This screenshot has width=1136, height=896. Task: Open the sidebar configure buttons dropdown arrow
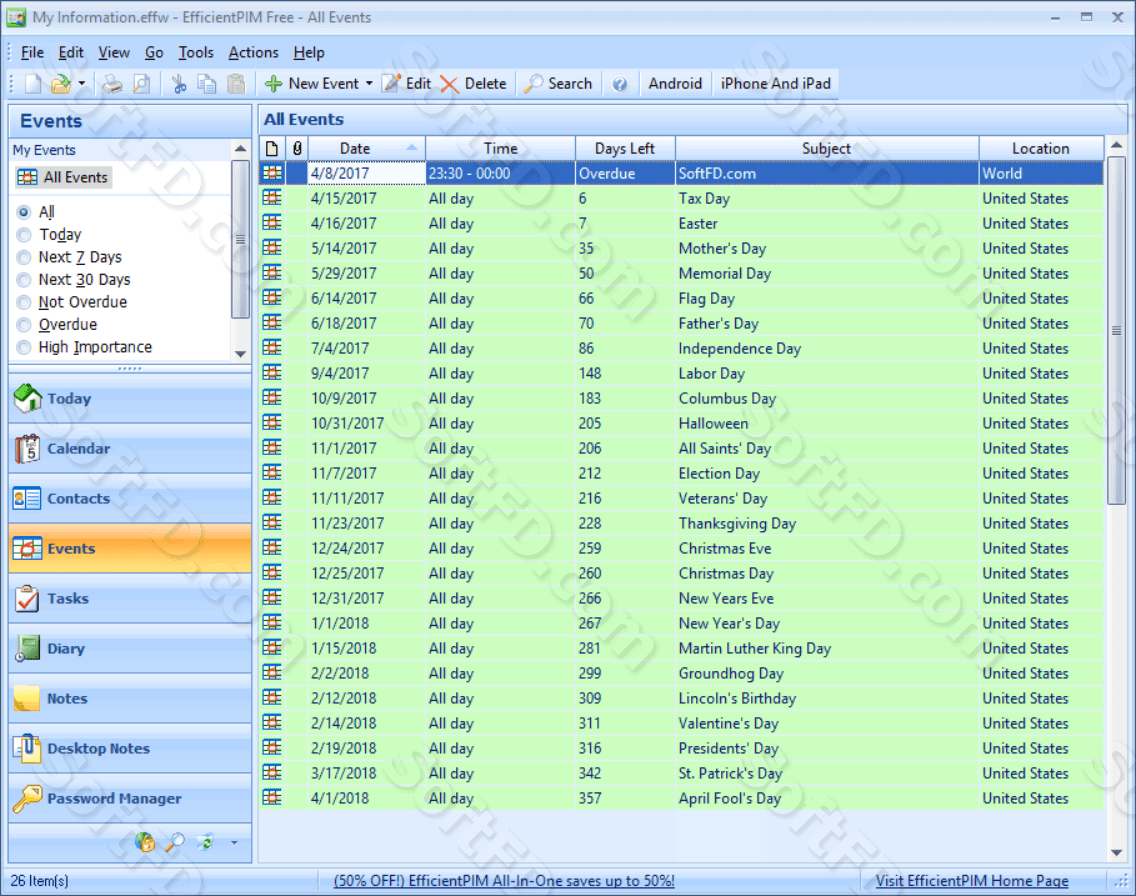tap(234, 842)
